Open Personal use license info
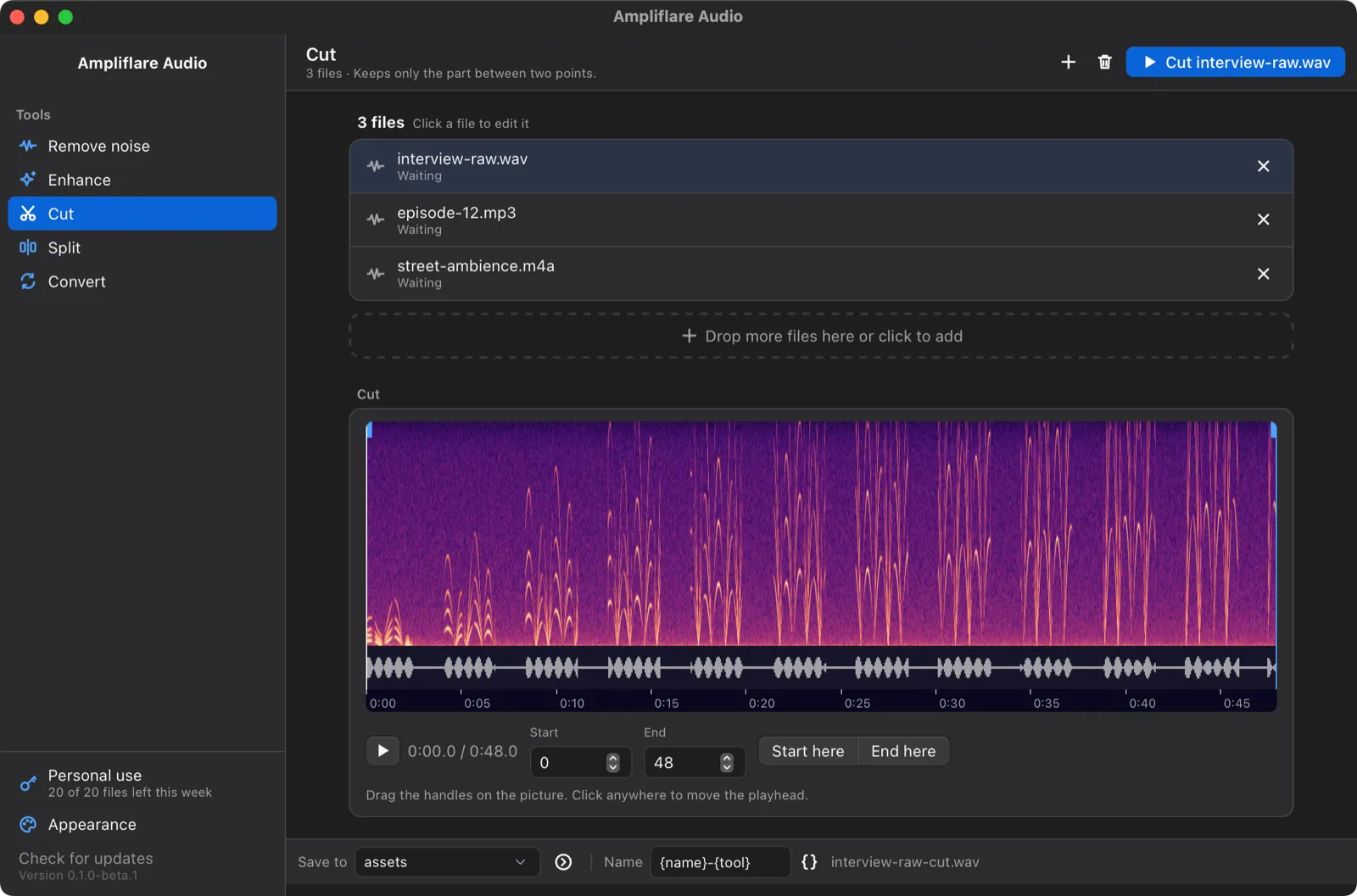The image size is (1357, 896). [142, 783]
